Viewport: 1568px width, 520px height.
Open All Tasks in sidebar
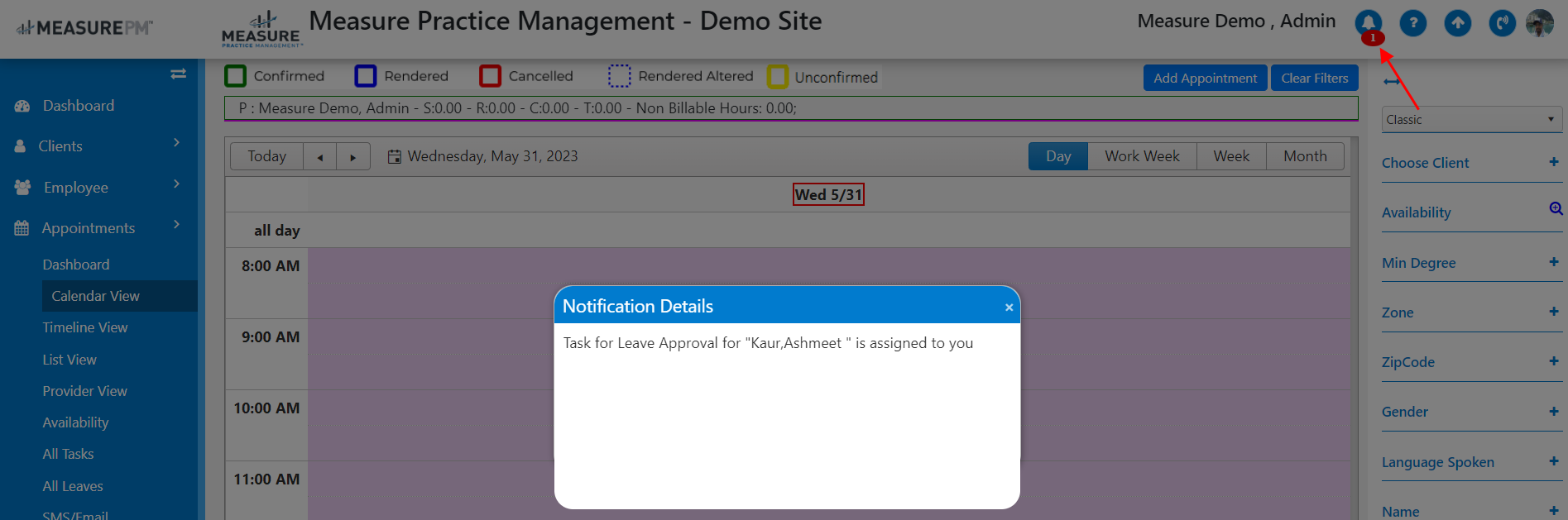point(68,454)
